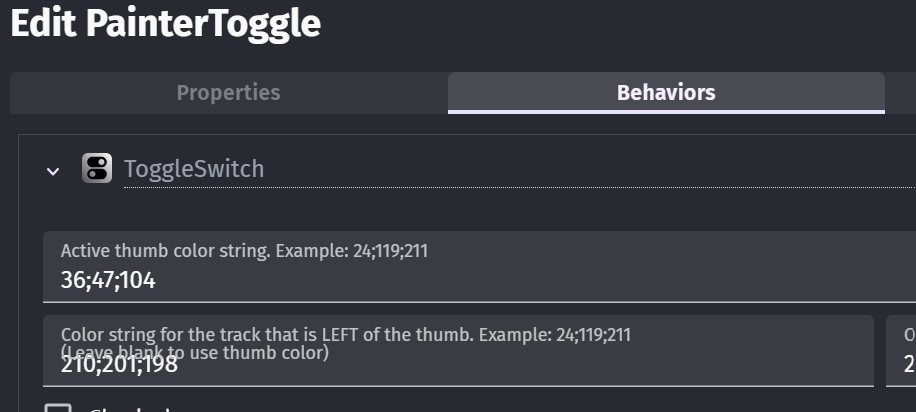Click the 210;201;198 track color value
This screenshot has width=916, height=412.
119,365
